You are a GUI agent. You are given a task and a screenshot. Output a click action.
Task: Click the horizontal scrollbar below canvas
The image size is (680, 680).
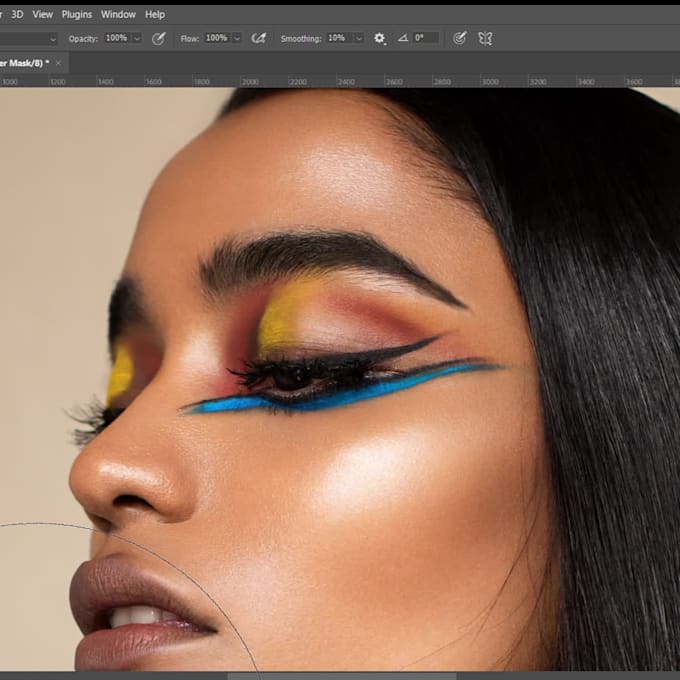point(342,676)
